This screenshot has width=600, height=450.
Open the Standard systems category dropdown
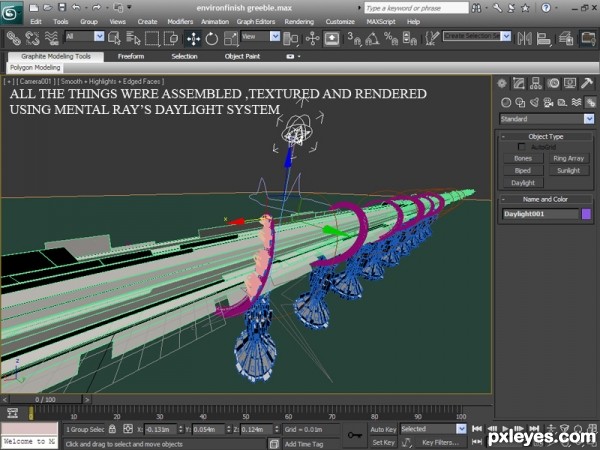(x=589, y=119)
